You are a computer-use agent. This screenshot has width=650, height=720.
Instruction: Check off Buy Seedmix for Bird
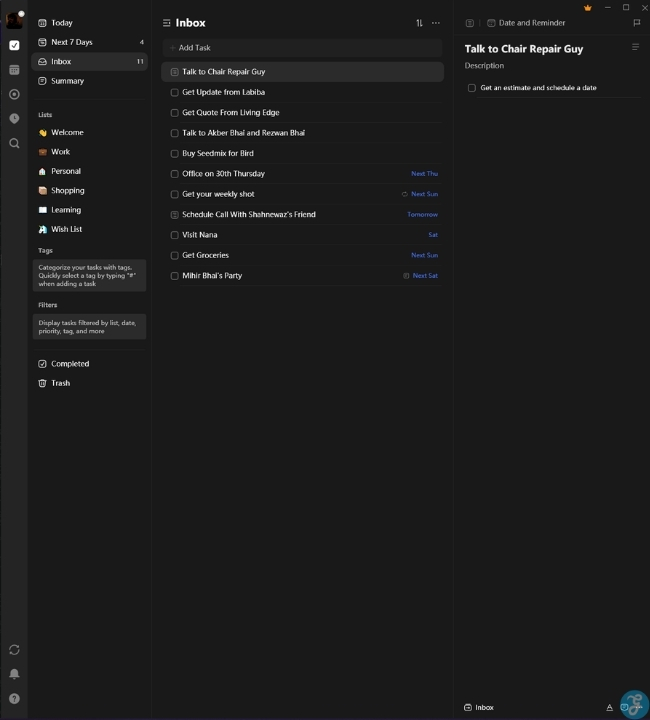[x=174, y=153]
